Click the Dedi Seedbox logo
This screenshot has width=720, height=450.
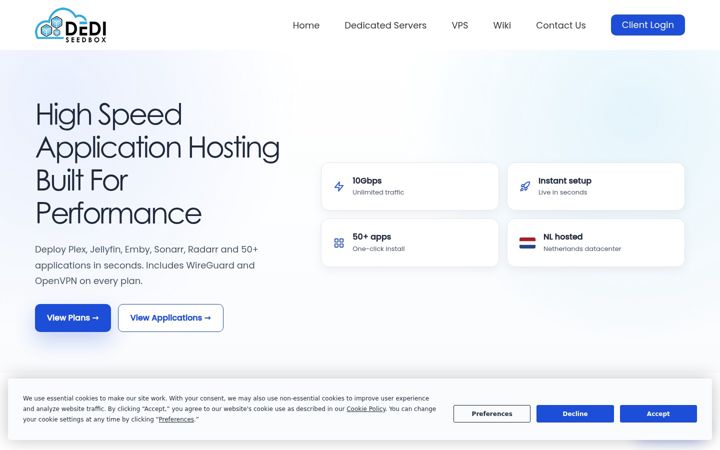71,25
